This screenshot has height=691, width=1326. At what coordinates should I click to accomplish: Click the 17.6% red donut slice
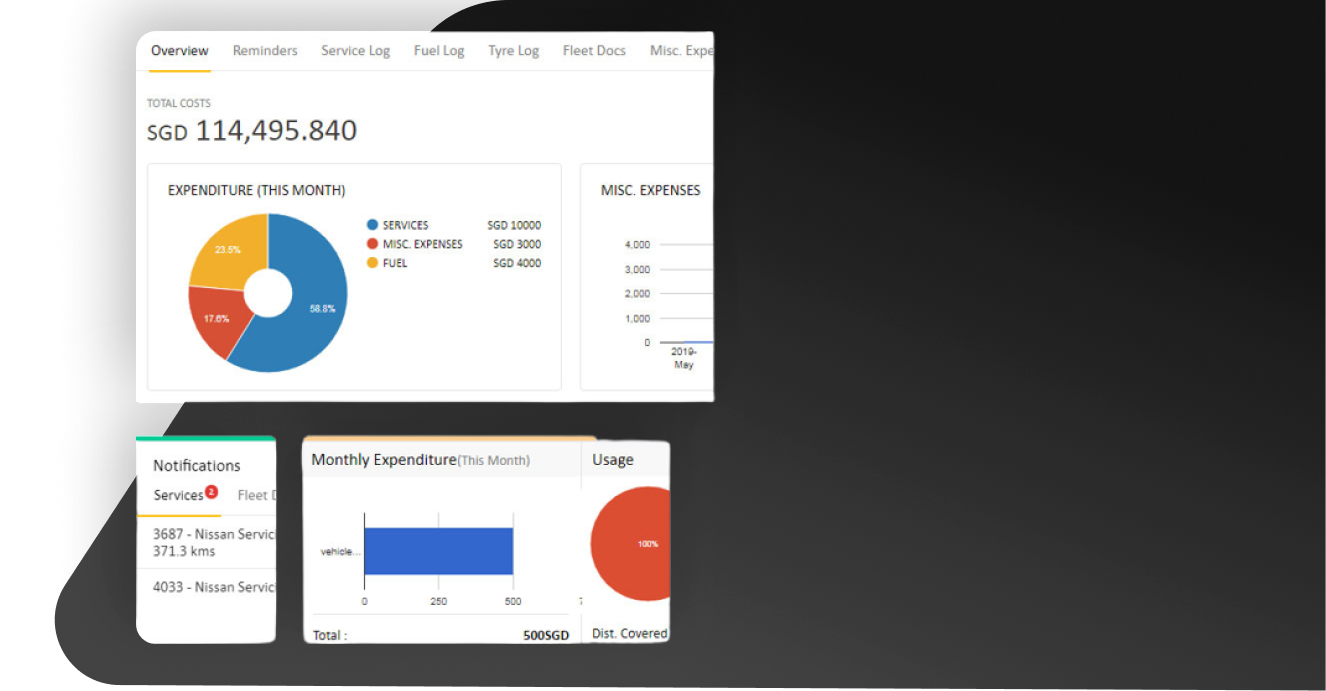point(217,319)
